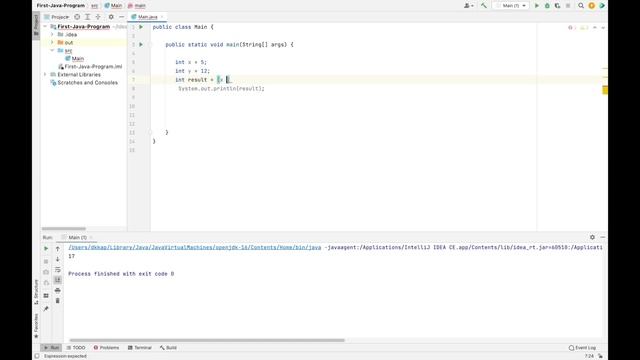
Task: Hide the Project panel with minus icon
Action: (x=122, y=17)
